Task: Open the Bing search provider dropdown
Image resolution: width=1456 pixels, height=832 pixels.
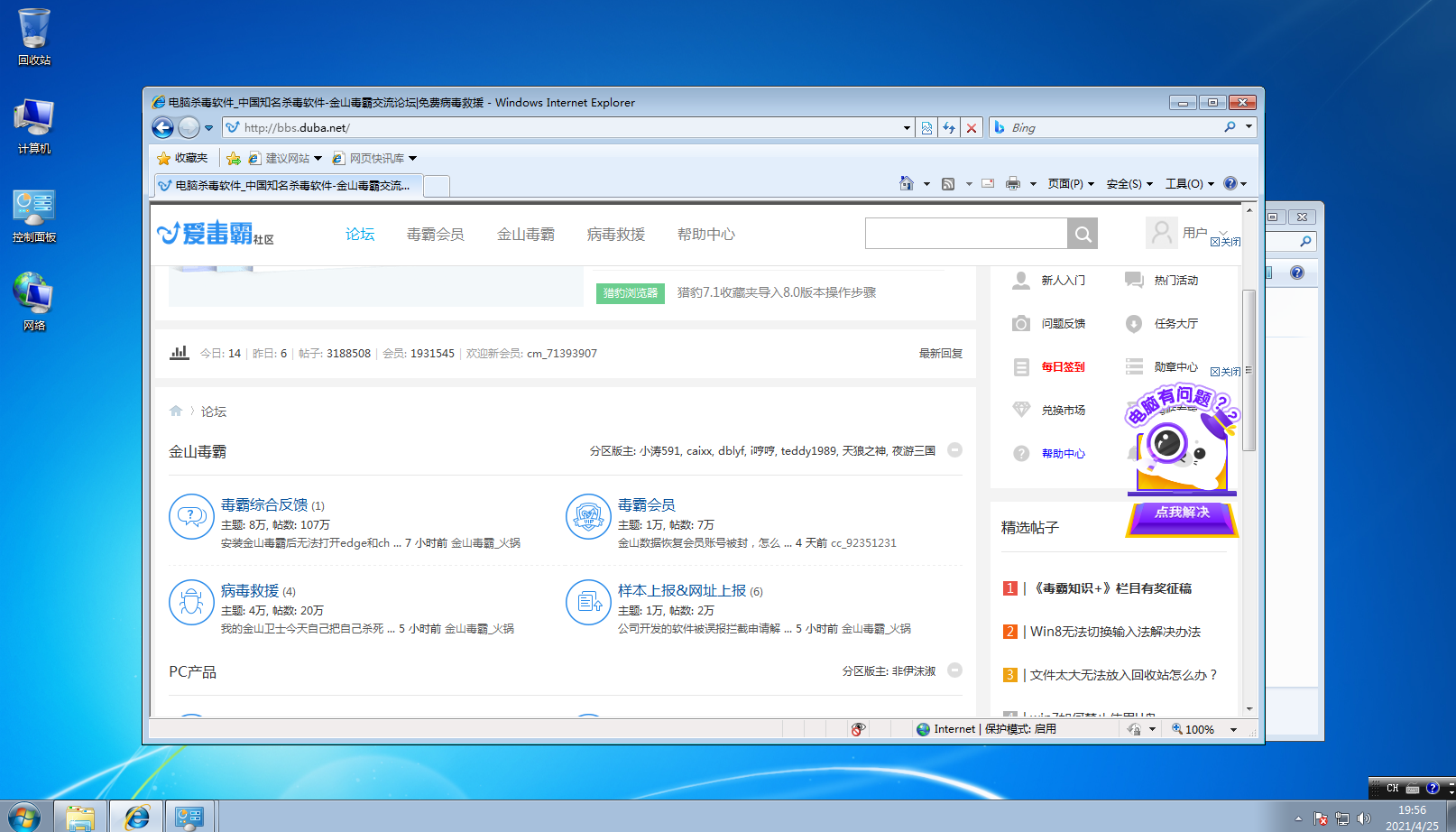Action: click(x=1249, y=127)
